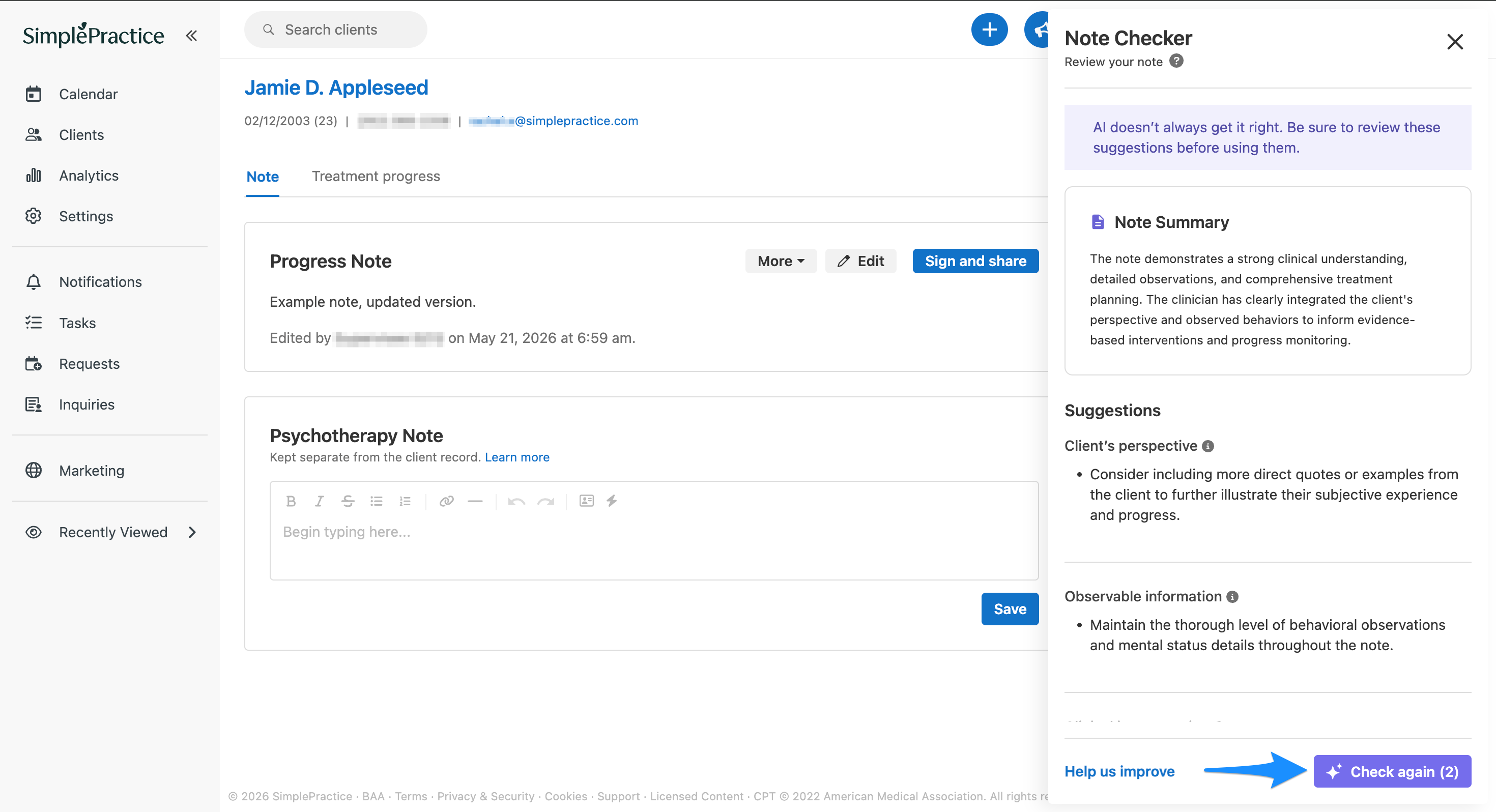Click the Marketing globe icon
The image size is (1496, 812).
[34, 471]
